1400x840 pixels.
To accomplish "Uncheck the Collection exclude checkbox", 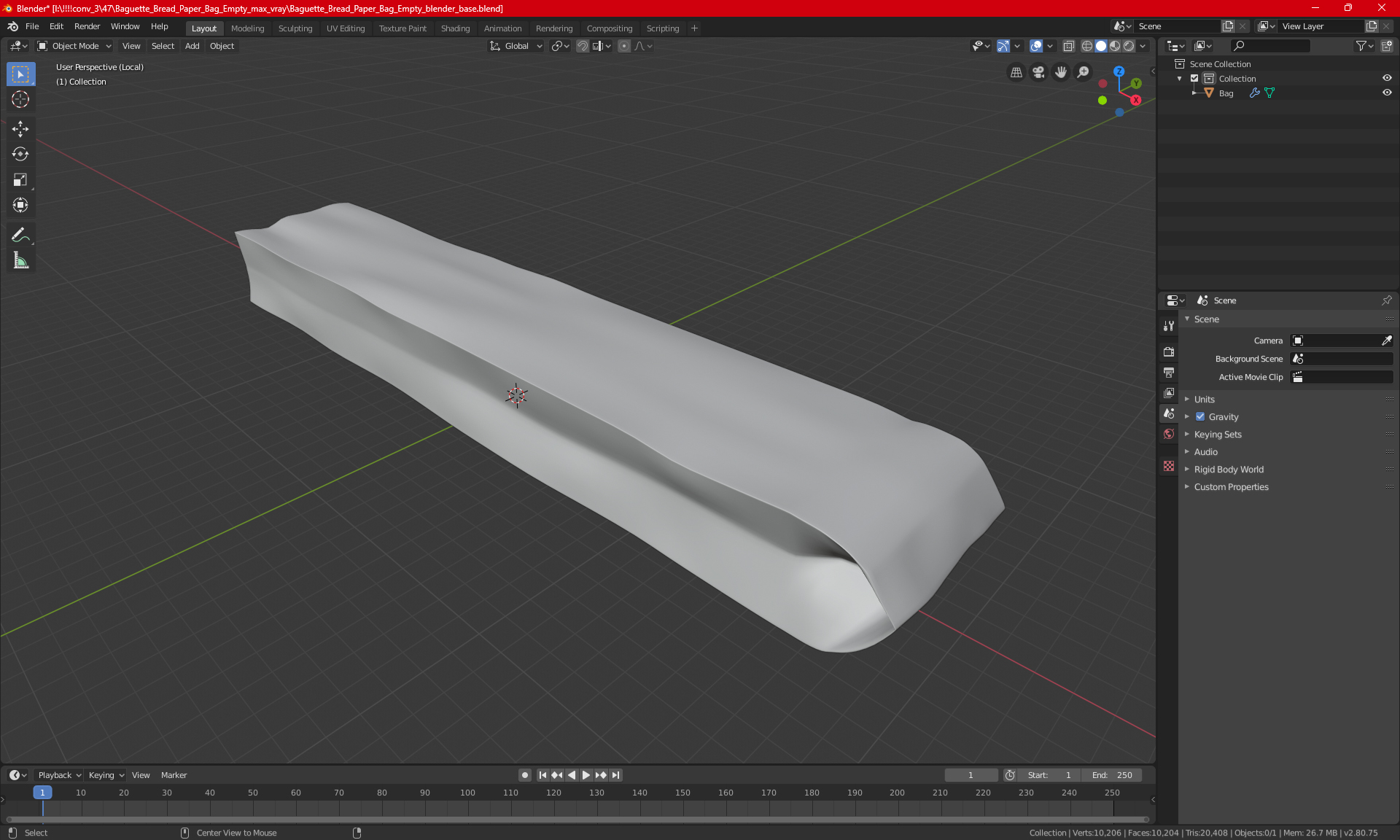I will point(1194,78).
